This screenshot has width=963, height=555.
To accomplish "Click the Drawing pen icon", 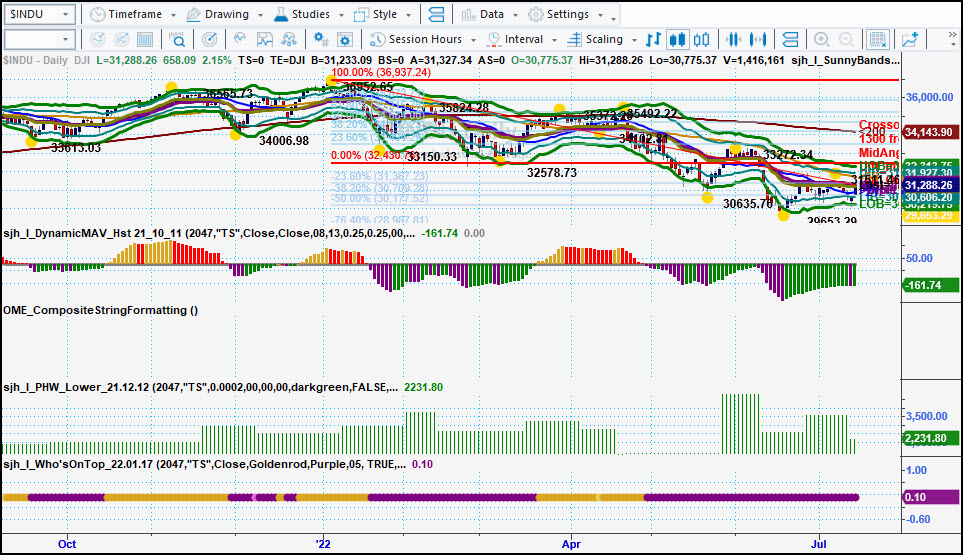I will coord(193,14).
